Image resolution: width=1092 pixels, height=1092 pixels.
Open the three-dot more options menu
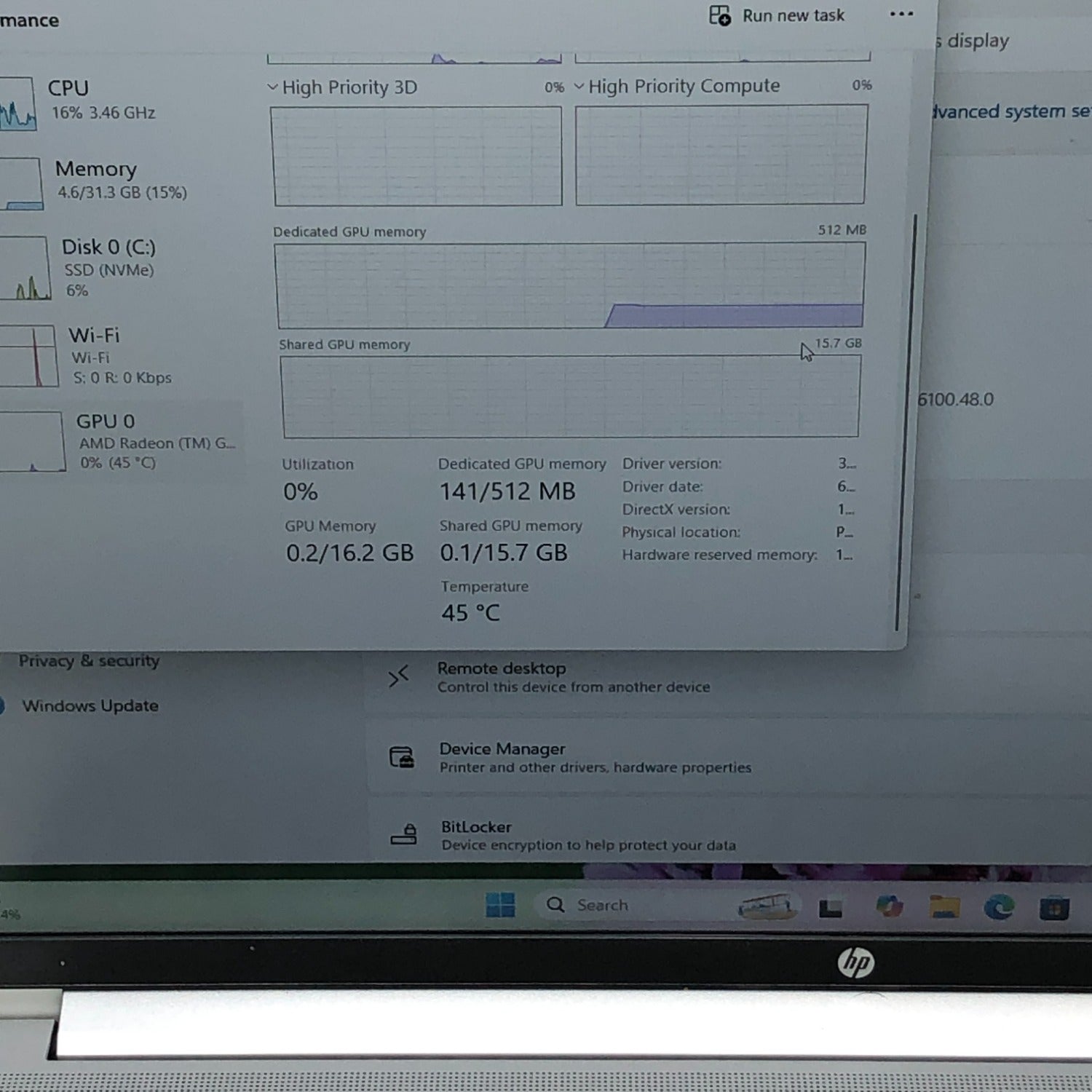[x=901, y=14]
